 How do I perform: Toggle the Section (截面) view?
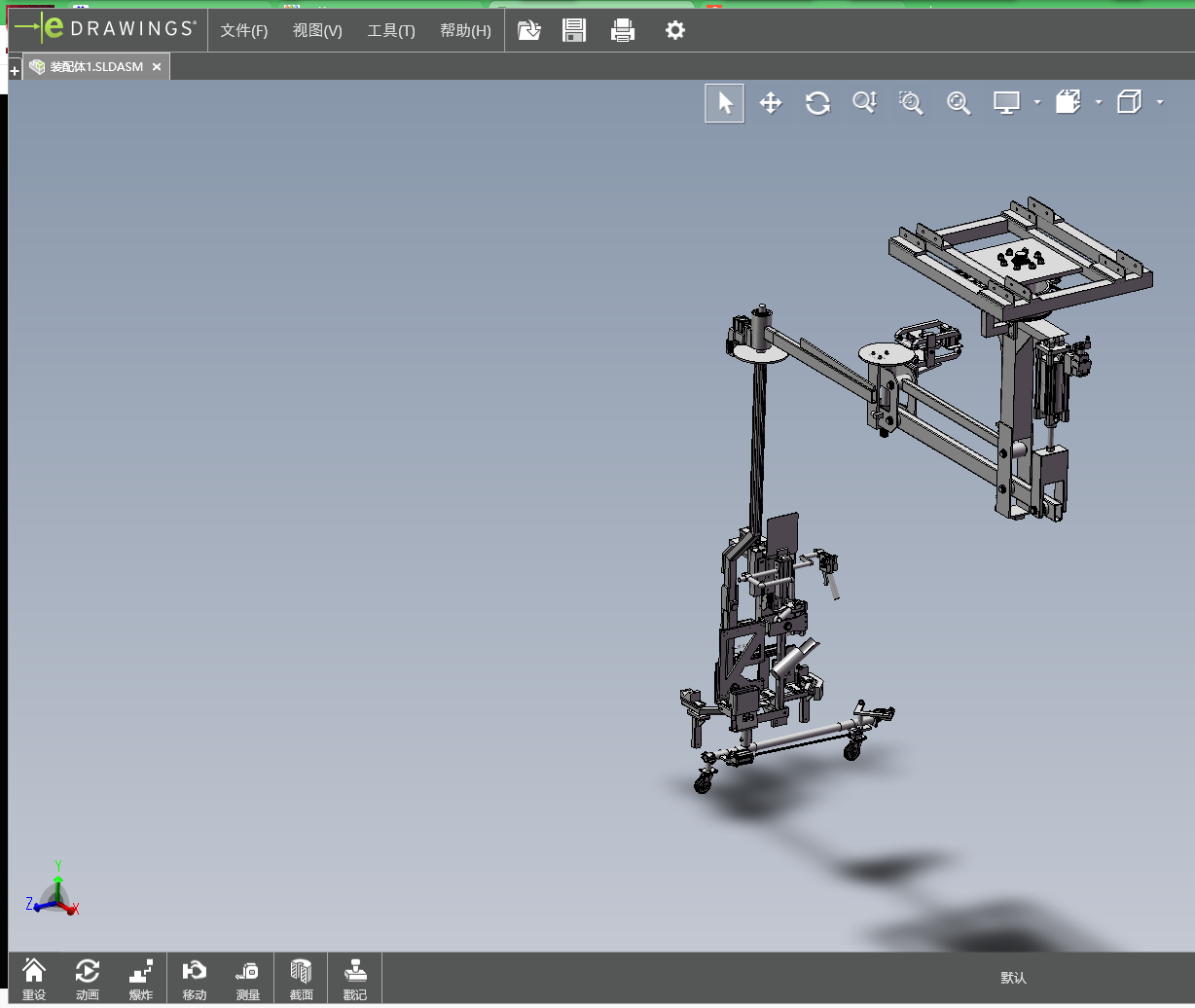coord(302,978)
